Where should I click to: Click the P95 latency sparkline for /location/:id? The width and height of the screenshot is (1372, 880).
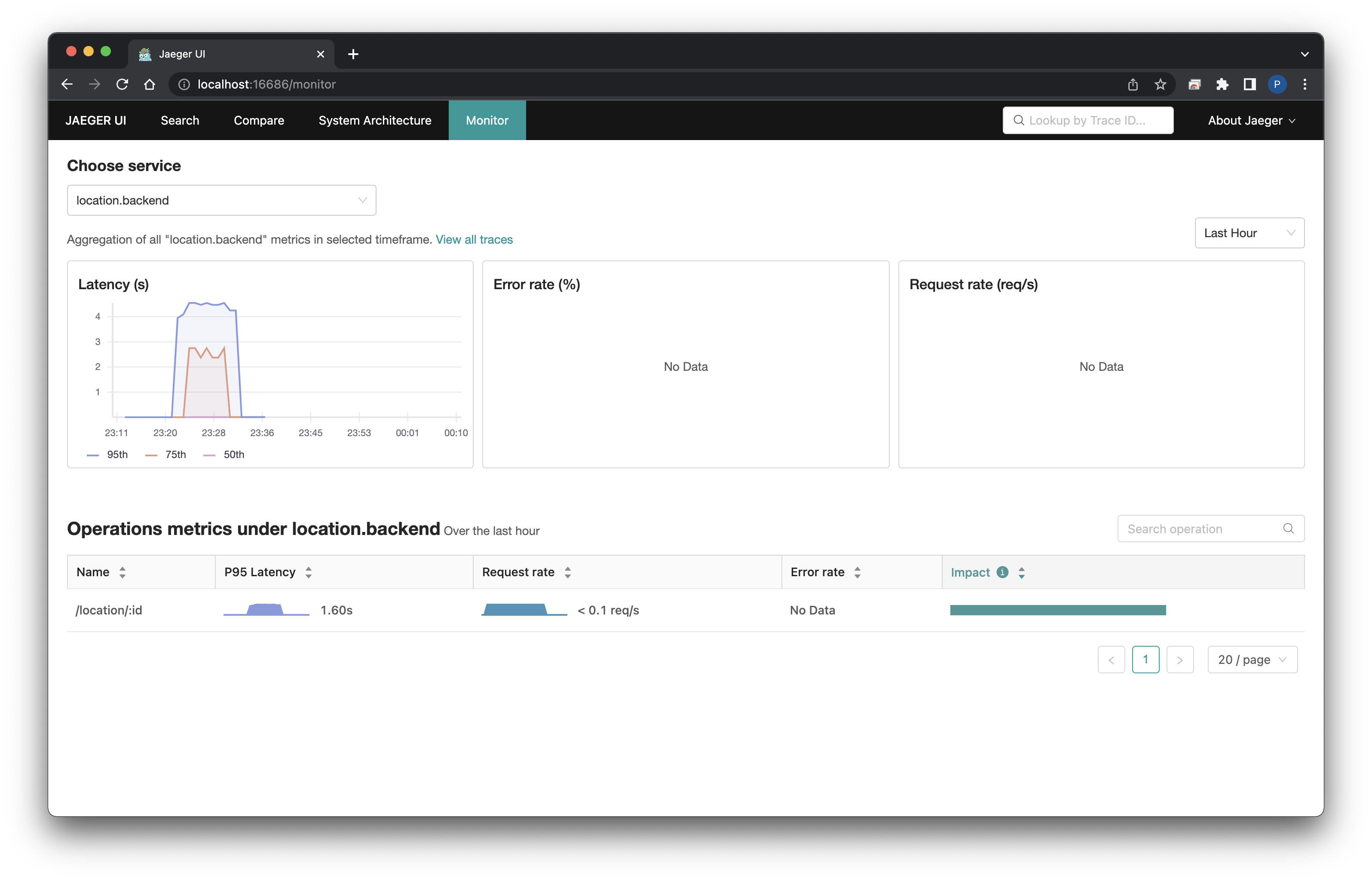[266, 609]
